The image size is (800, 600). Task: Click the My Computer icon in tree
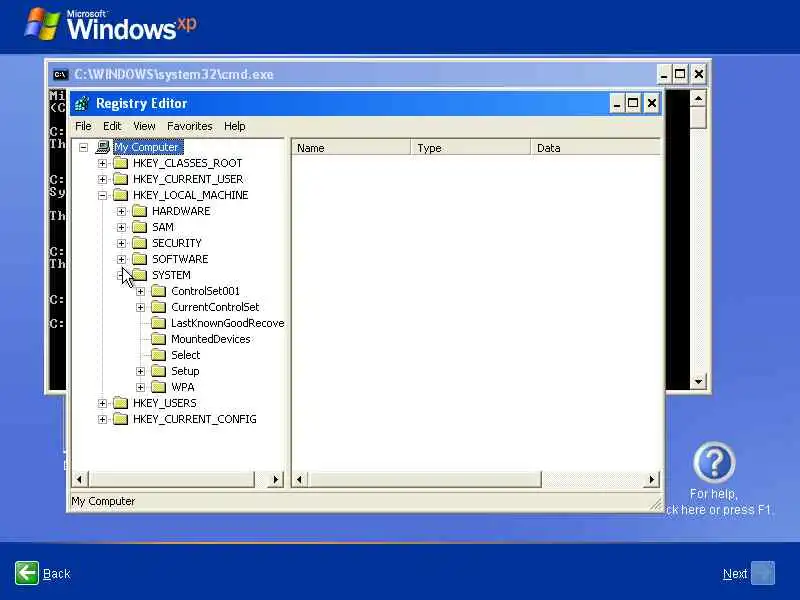click(103, 147)
